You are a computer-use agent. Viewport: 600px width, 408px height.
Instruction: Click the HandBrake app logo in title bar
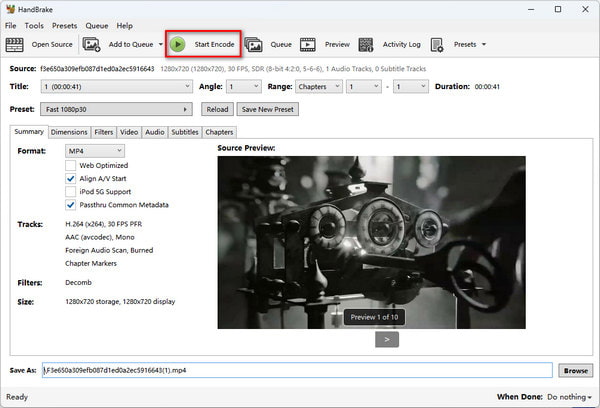tap(10, 9)
